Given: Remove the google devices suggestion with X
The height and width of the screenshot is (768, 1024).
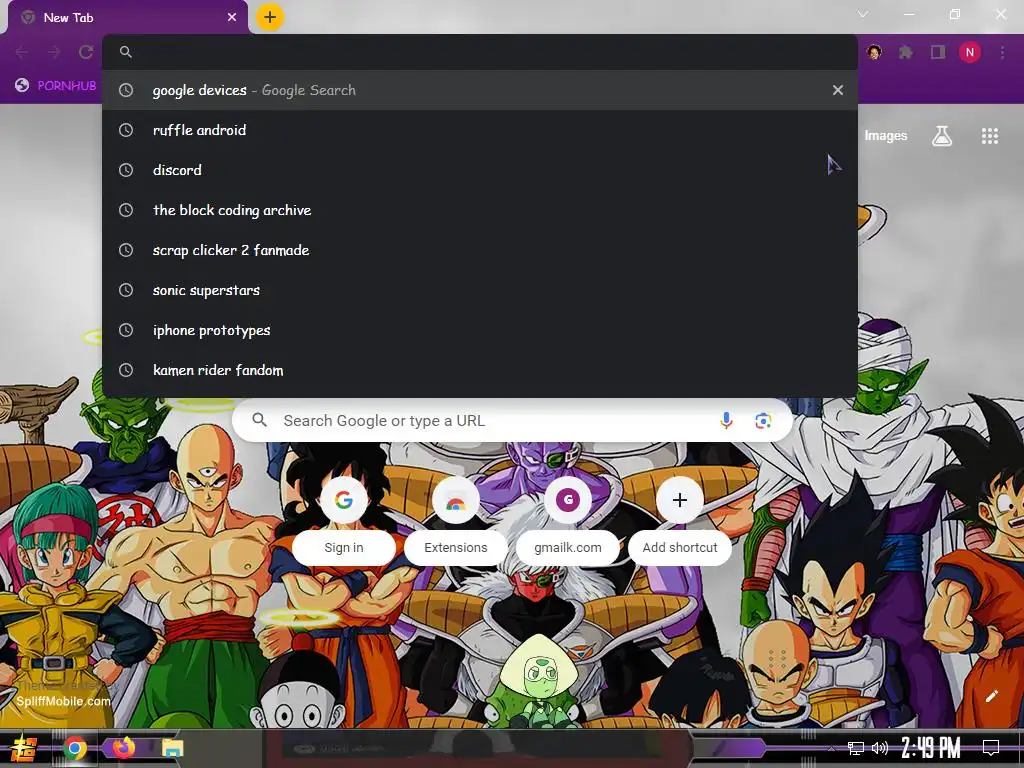Looking at the screenshot, I should (x=838, y=90).
